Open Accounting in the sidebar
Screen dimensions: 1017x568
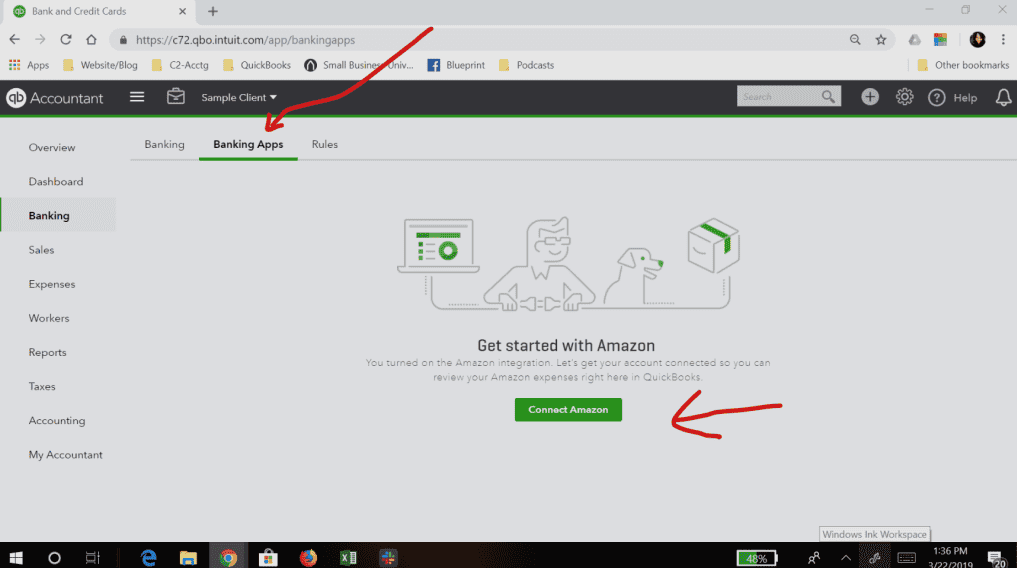56,420
